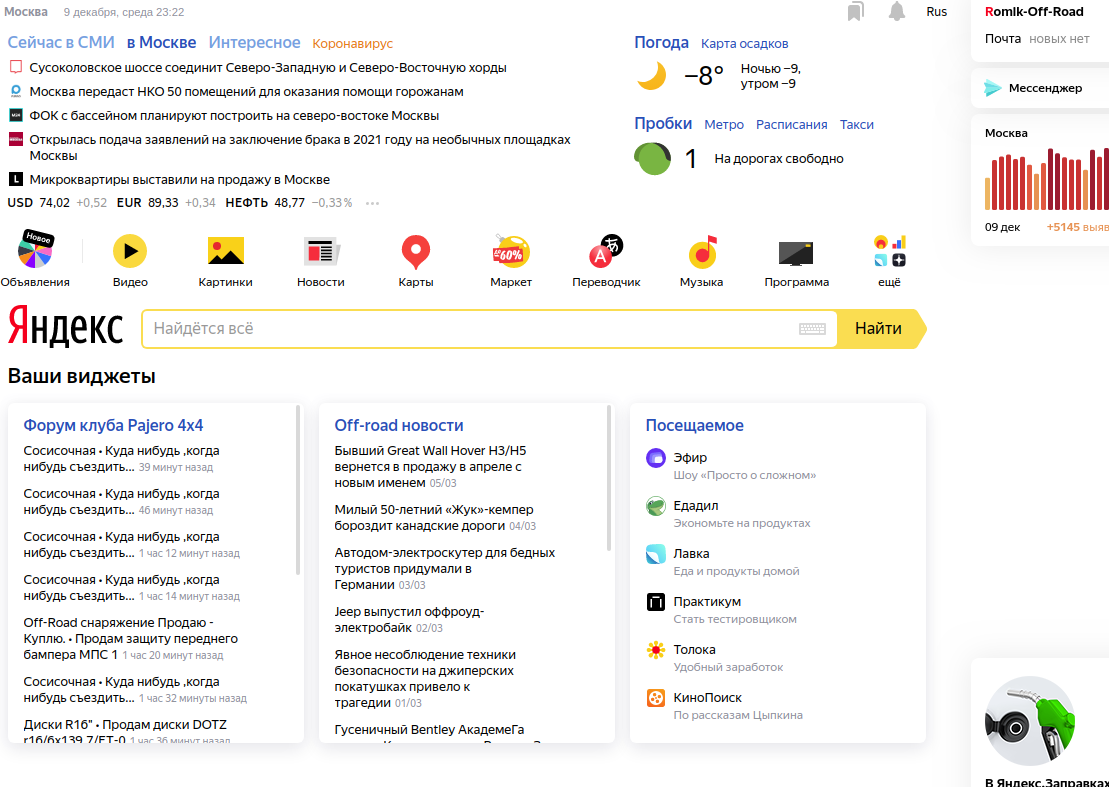Image resolution: width=1109 pixels, height=787 pixels.
Task: Click the notifications bell icon
Action: pyautogui.click(x=897, y=12)
